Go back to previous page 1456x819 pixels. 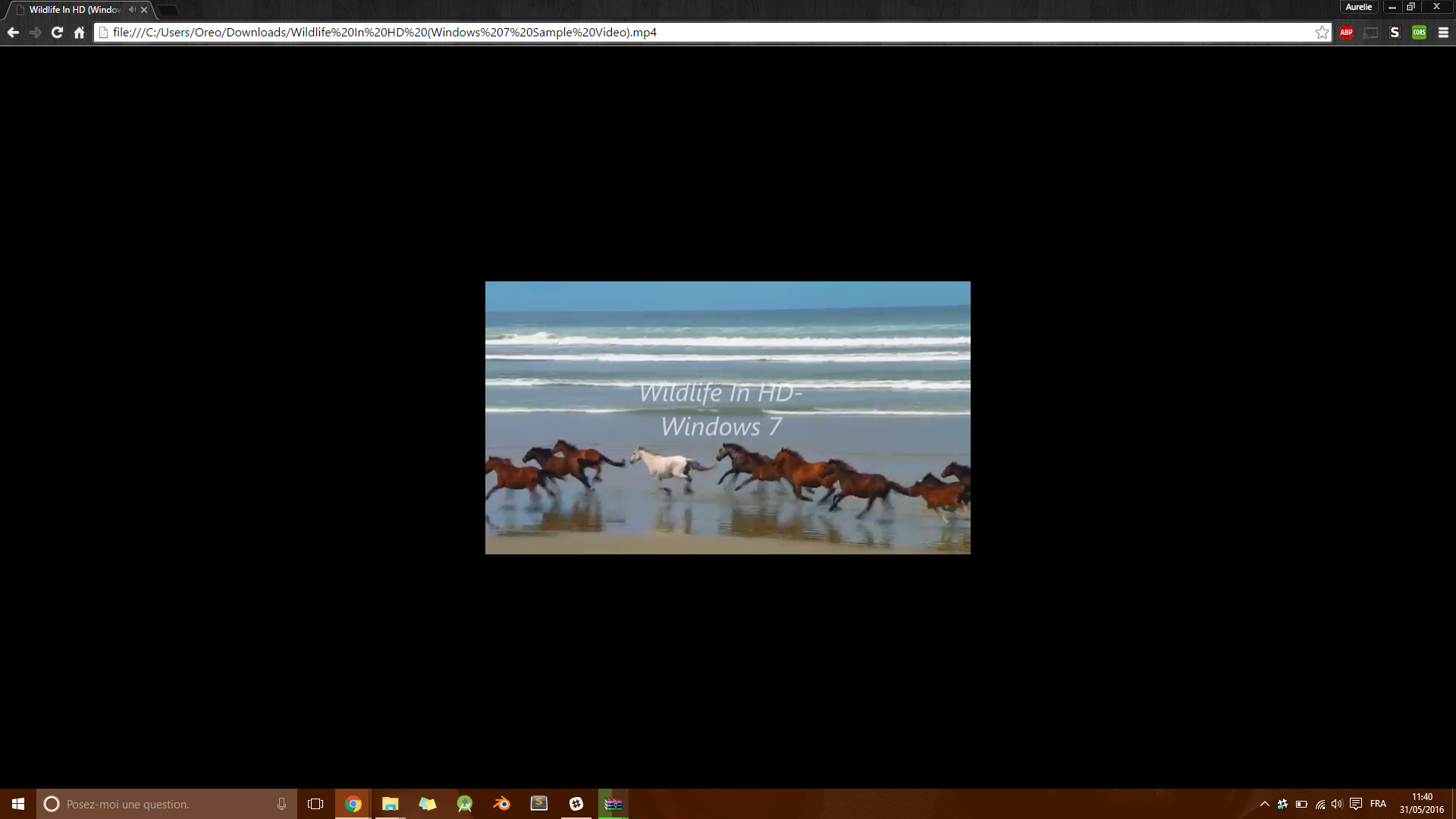coord(13,33)
